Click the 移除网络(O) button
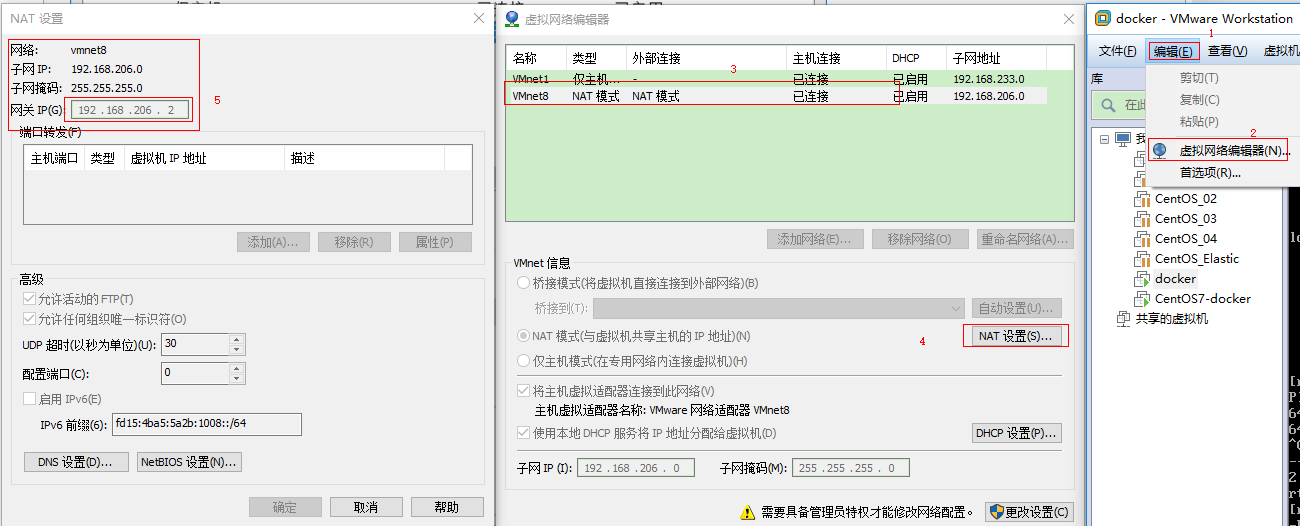The image size is (1300, 526). [x=919, y=240]
